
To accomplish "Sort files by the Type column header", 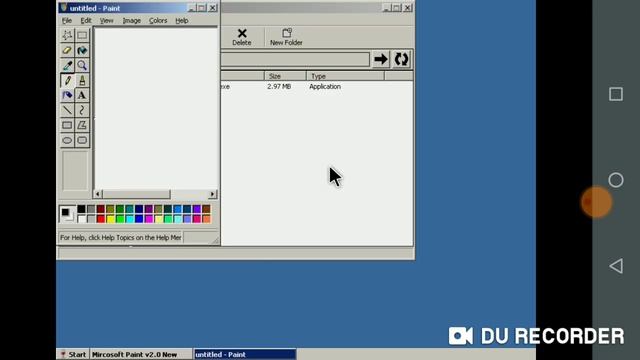I will point(345,76).
